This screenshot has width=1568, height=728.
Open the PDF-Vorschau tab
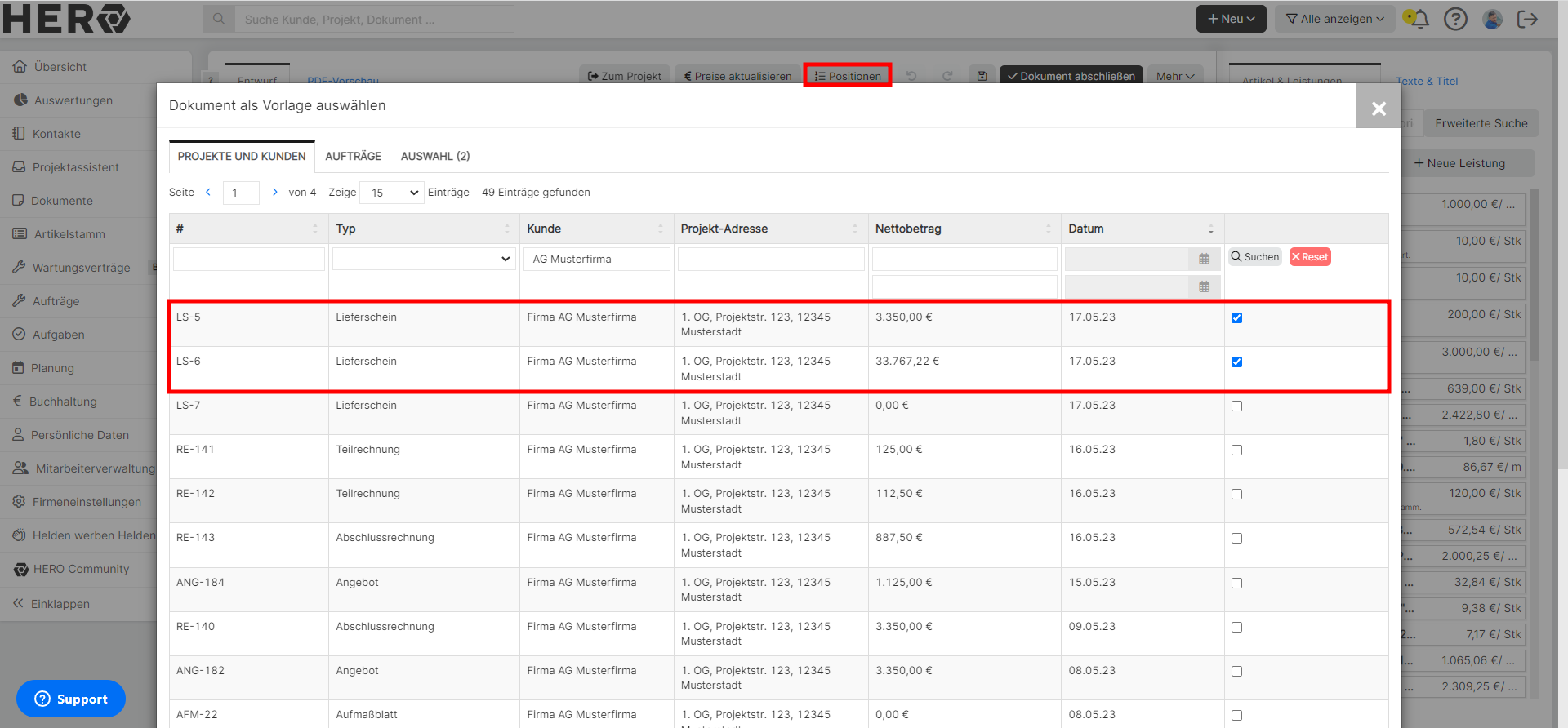click(x=343, y=81)
